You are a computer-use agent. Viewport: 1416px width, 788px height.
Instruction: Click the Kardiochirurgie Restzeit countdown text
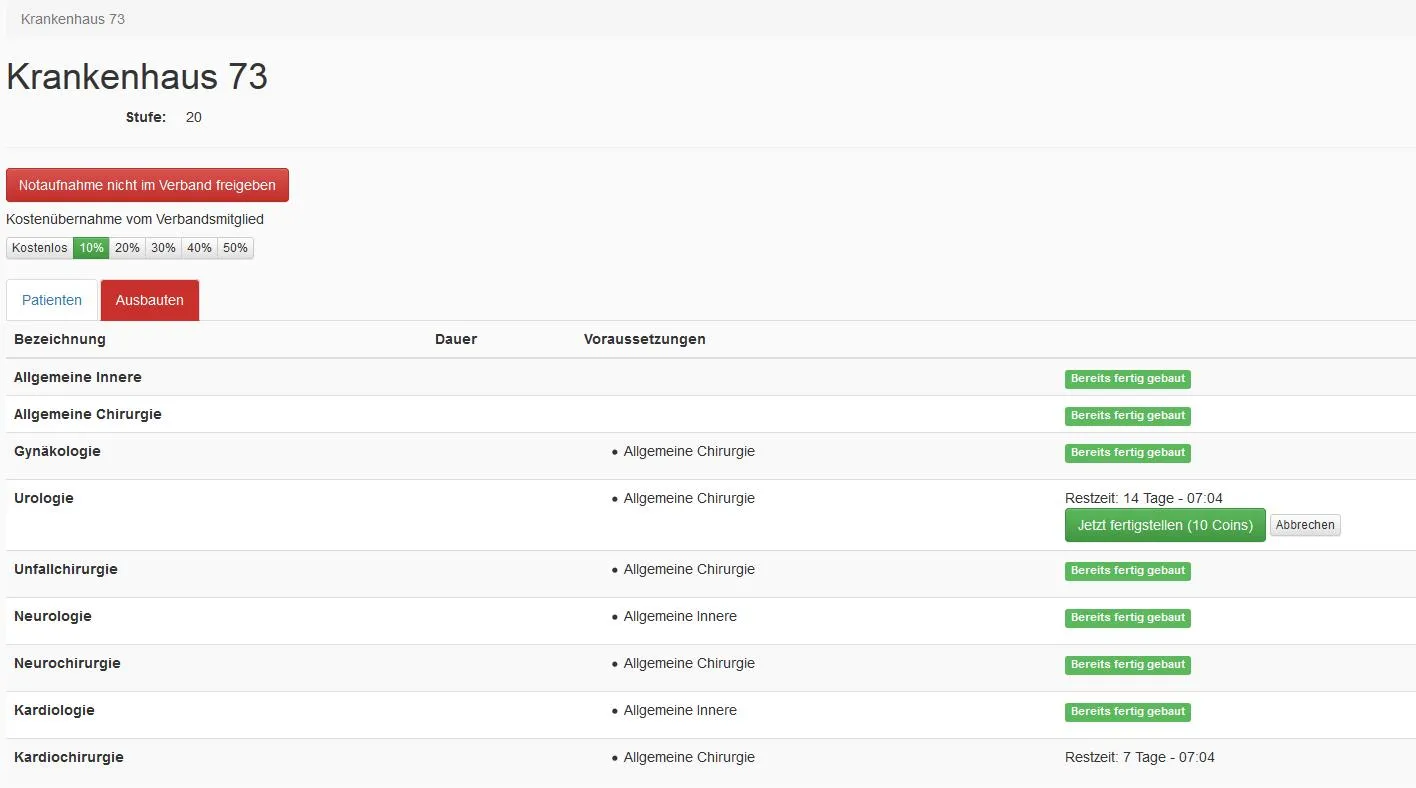click(x=1140, y=757)
